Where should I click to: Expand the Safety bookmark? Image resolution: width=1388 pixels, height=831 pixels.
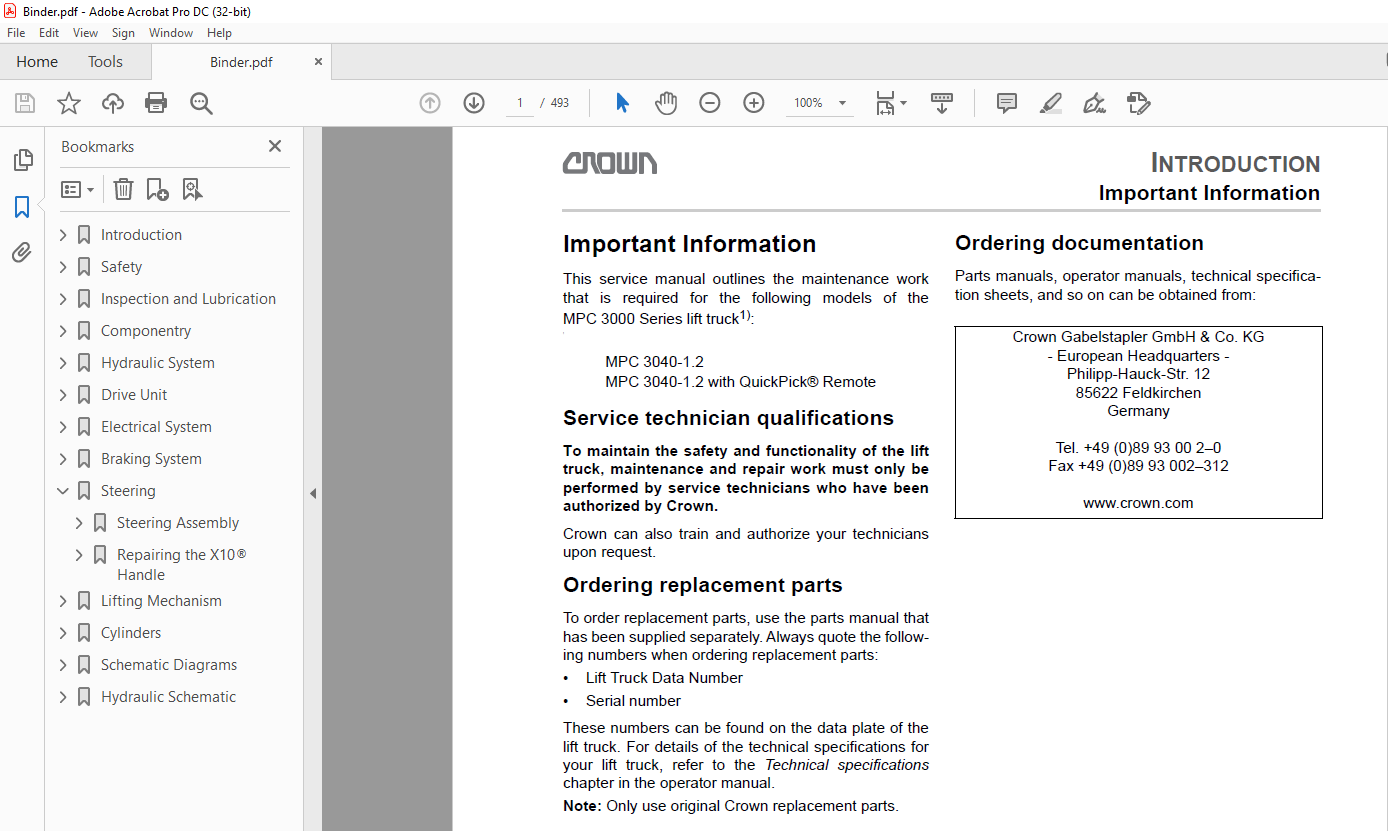(x=63, y=267)
